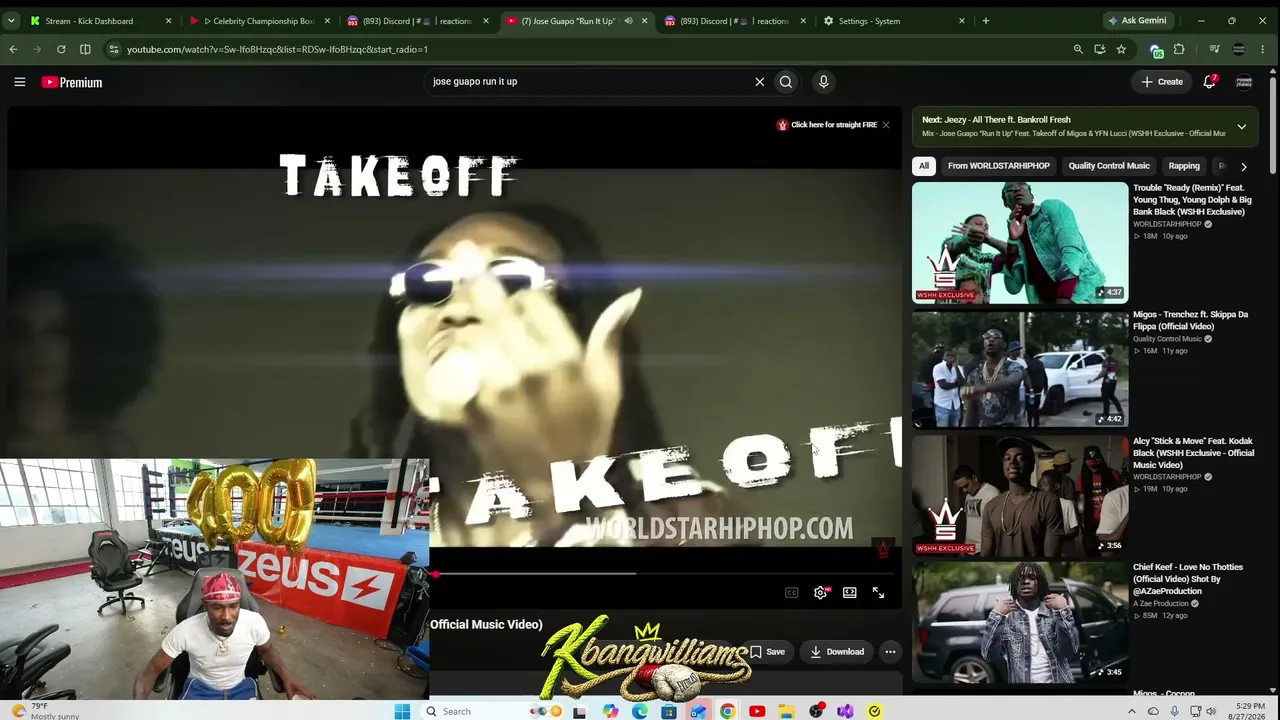Enter full screen video mode
1280x720 pixels.
(878, 593)
